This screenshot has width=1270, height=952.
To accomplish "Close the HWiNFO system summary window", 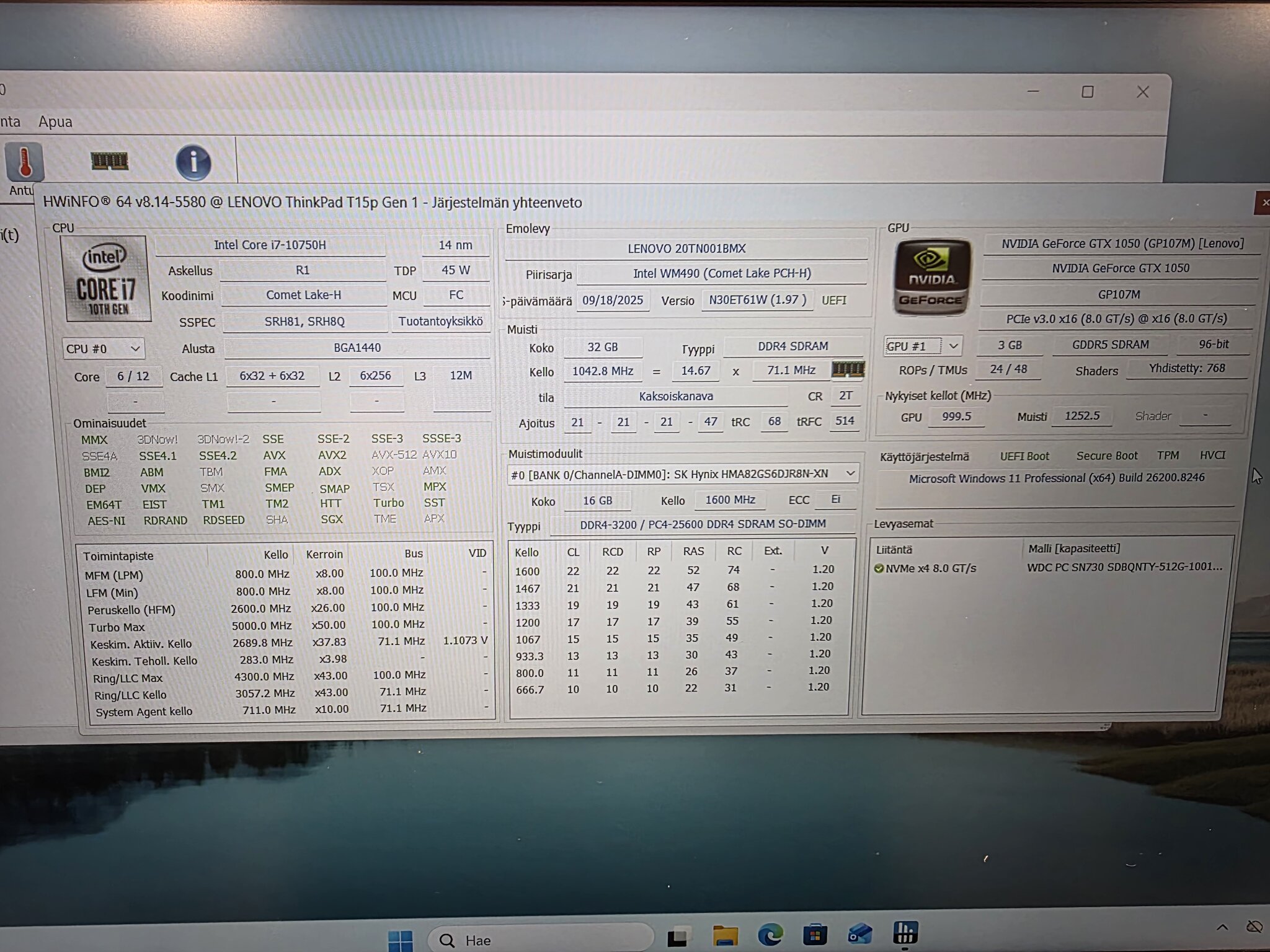I will coord(1263,203).
